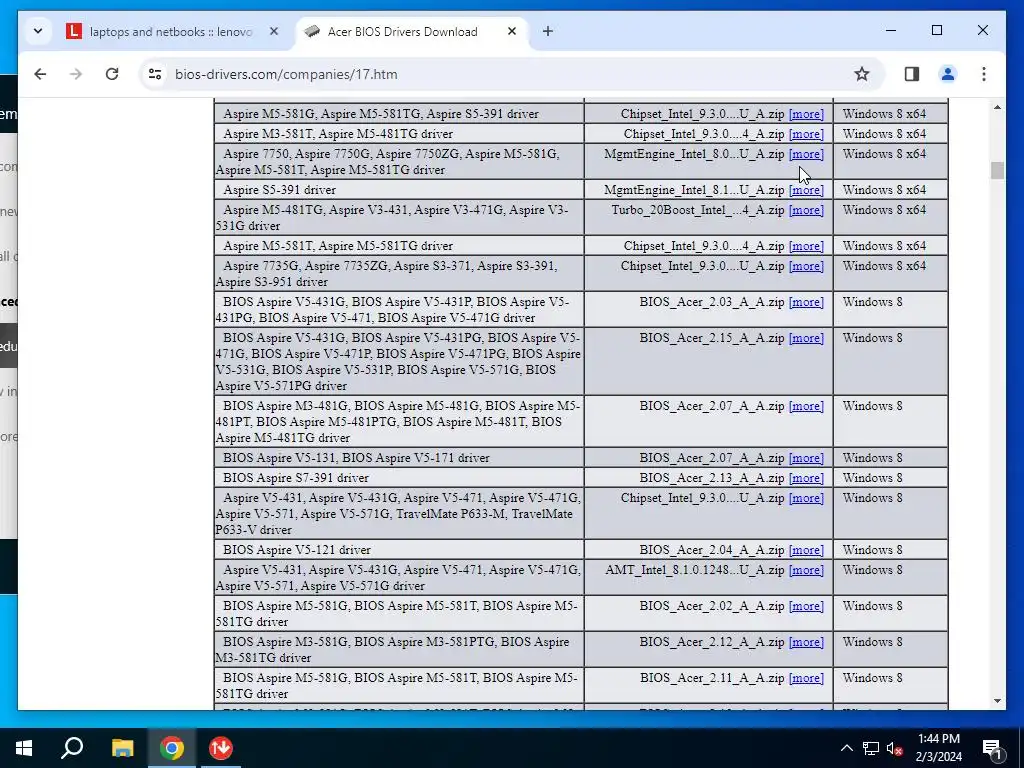Select text 'BIOS Aspire S7-391 driver'

296,478
